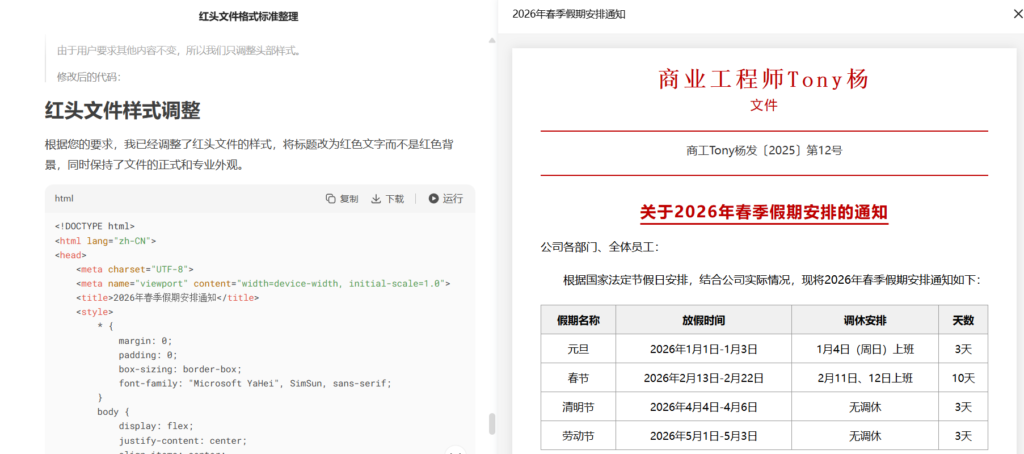The image size is (1024, 454).
Task: Click the 春节 row in the holiday table
Action: tap(578, 378)
